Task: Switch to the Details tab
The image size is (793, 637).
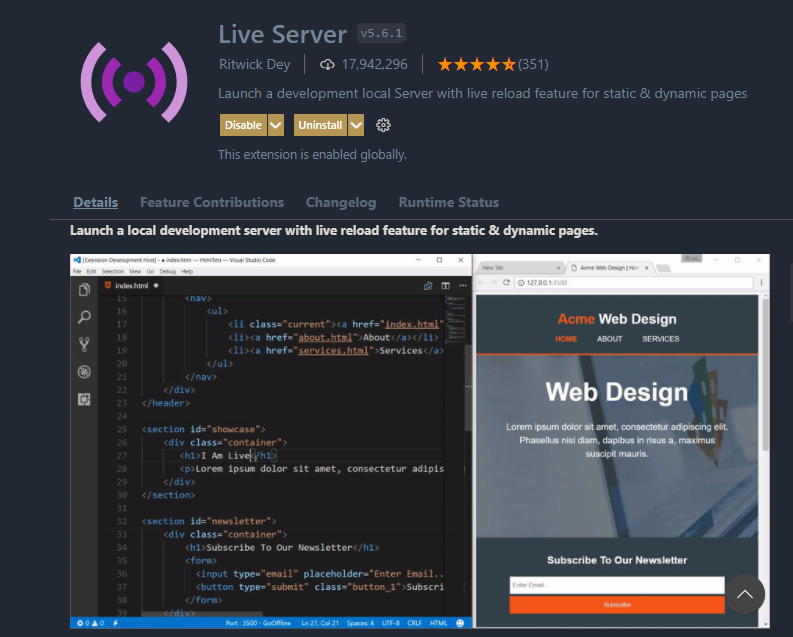Action: tap(96, 202)
